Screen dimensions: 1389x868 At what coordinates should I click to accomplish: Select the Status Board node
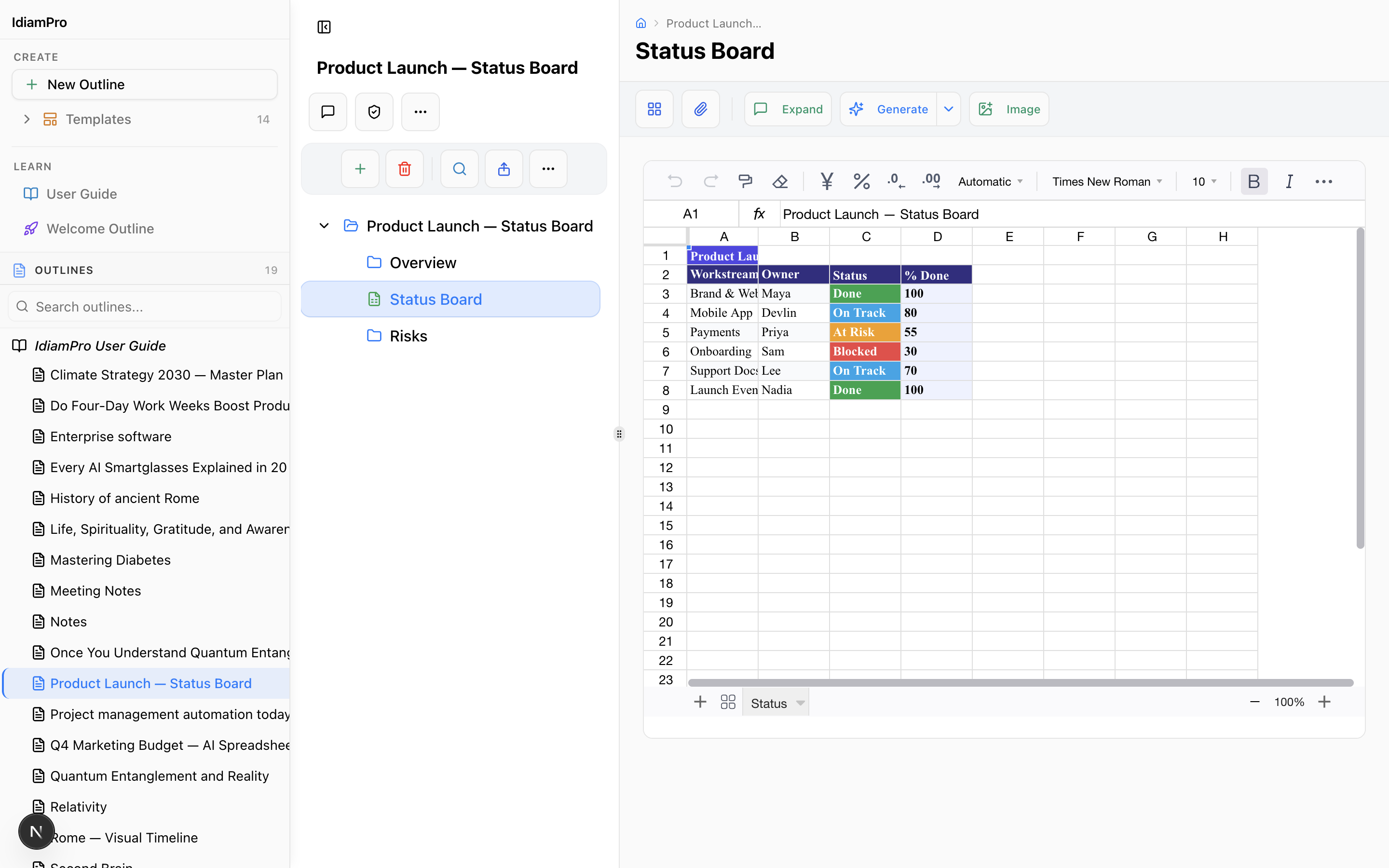[x=450, y=299]
